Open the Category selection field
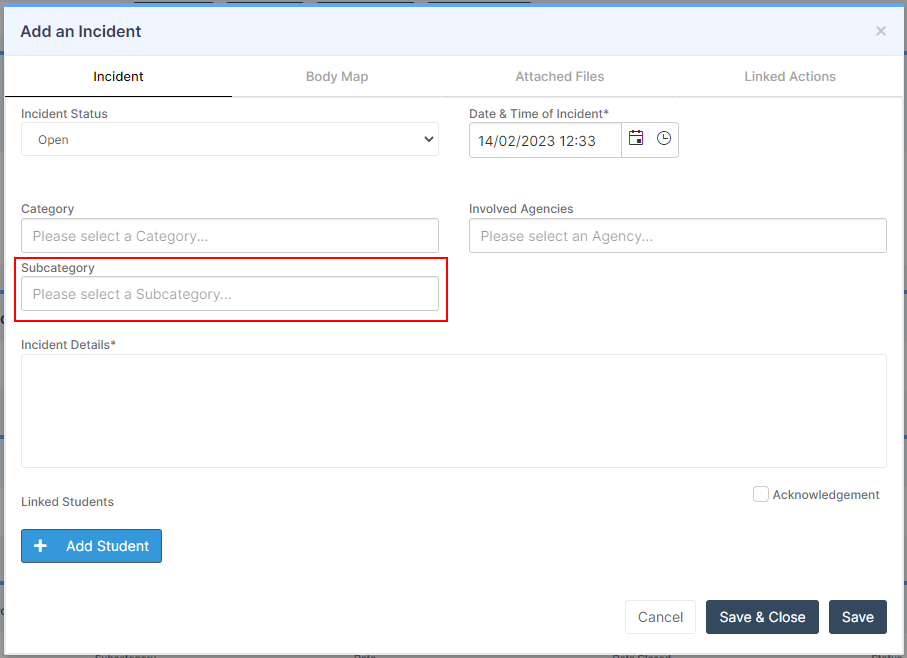The height and width of the screenshot is (658, 907). click(x=230, y=236)
